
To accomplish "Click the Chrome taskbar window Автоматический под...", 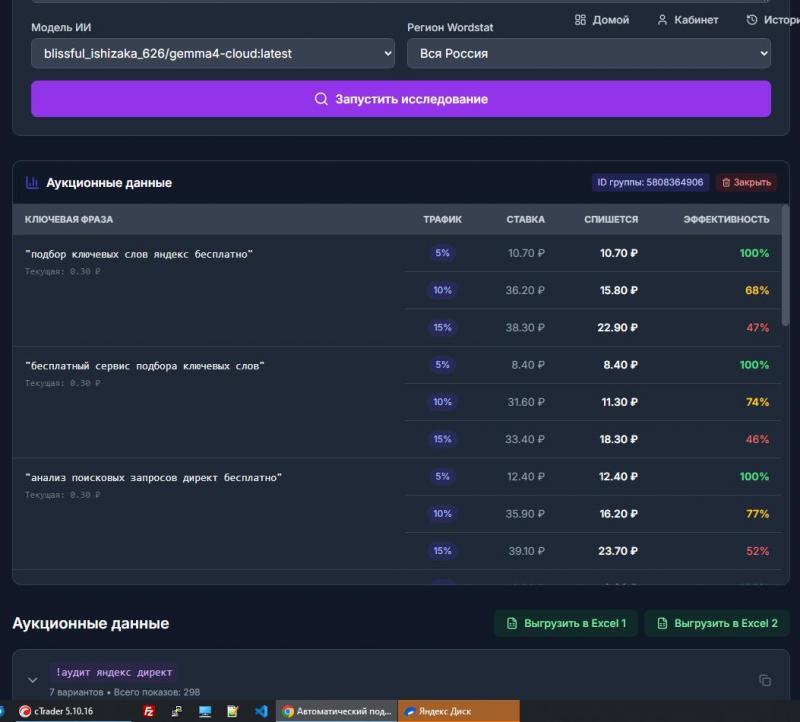I will tap(337, 711).
